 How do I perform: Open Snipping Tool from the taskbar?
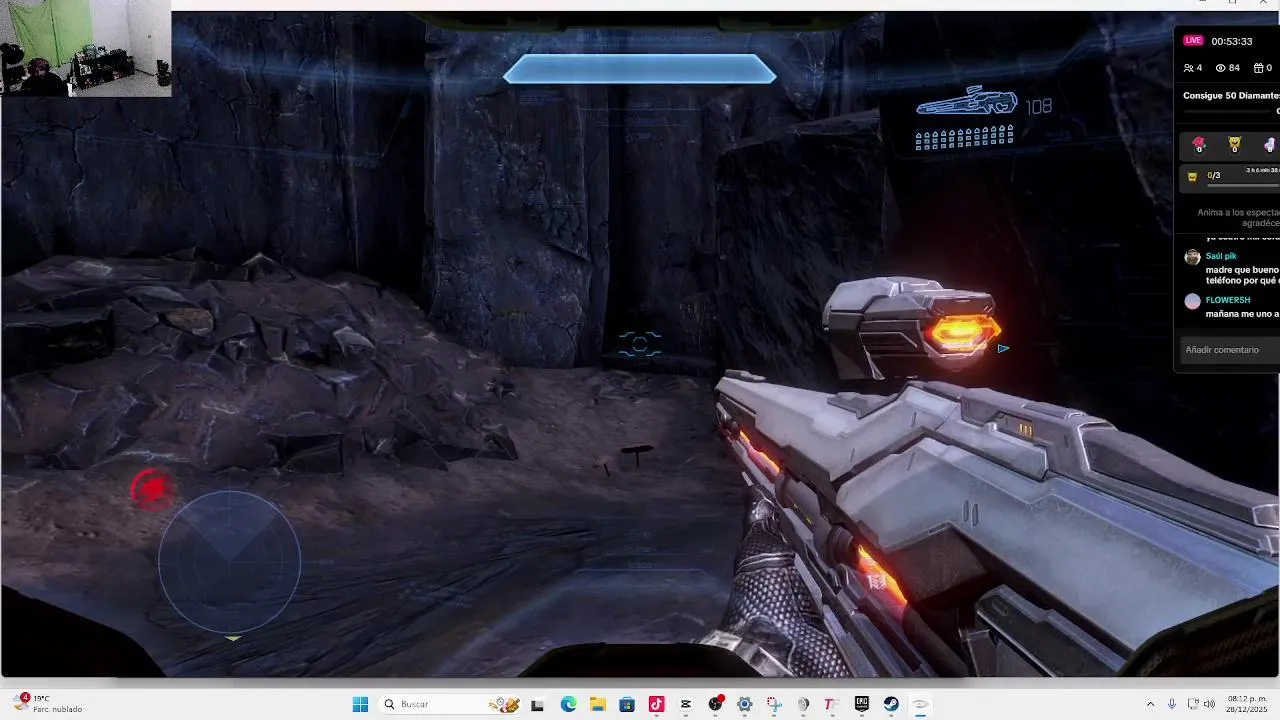(x=773, y=704)
